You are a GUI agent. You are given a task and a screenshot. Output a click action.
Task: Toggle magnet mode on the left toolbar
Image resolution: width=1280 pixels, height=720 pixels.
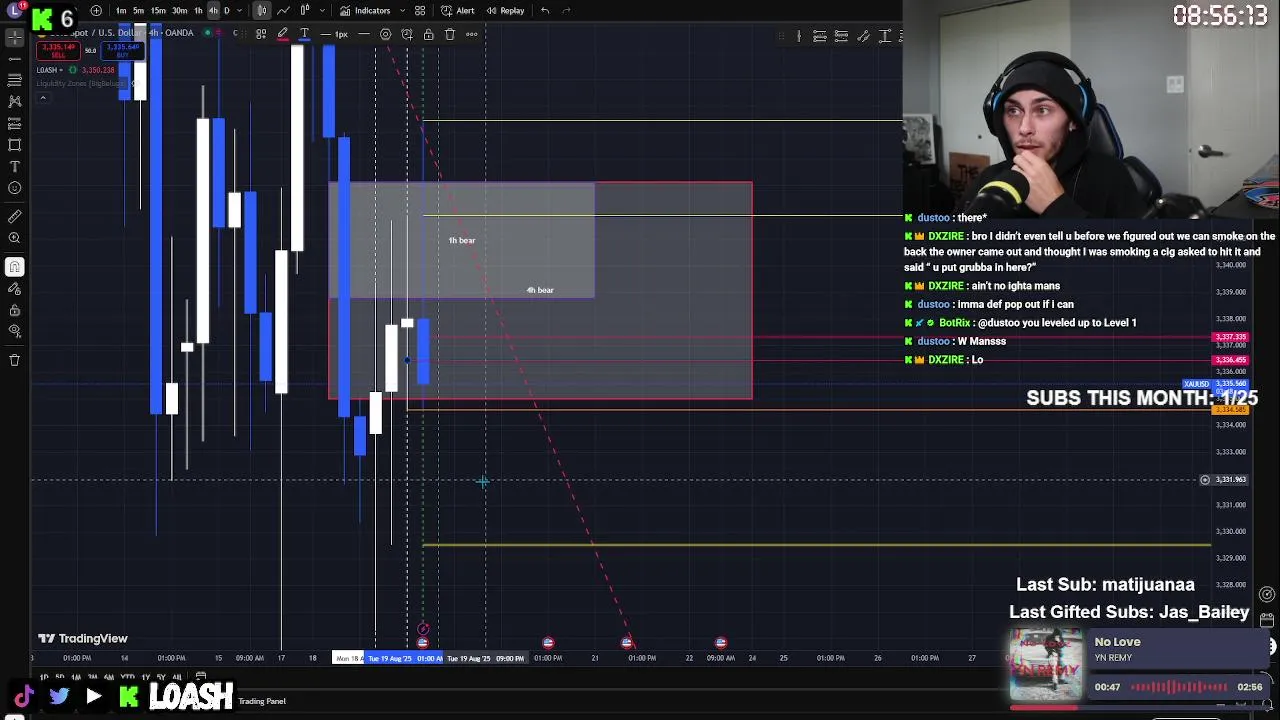tap(14, 266)
